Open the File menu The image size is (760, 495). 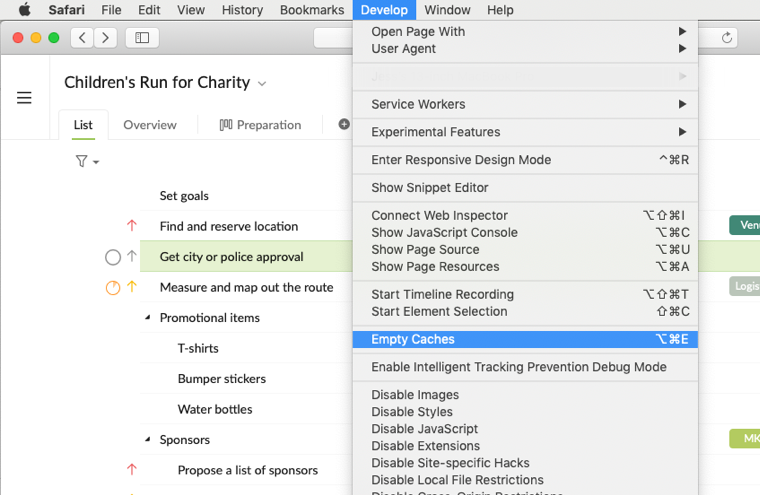pyautogui.click(x=111, y=10)
